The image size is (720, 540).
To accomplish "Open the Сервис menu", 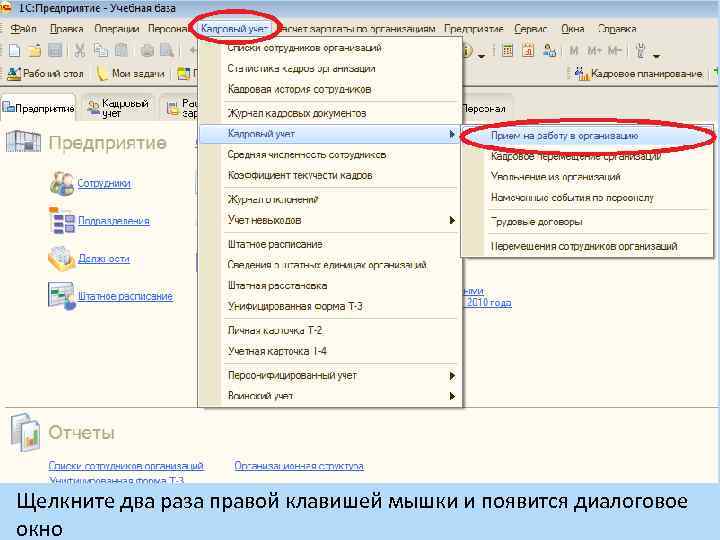I will click(531, 28).
